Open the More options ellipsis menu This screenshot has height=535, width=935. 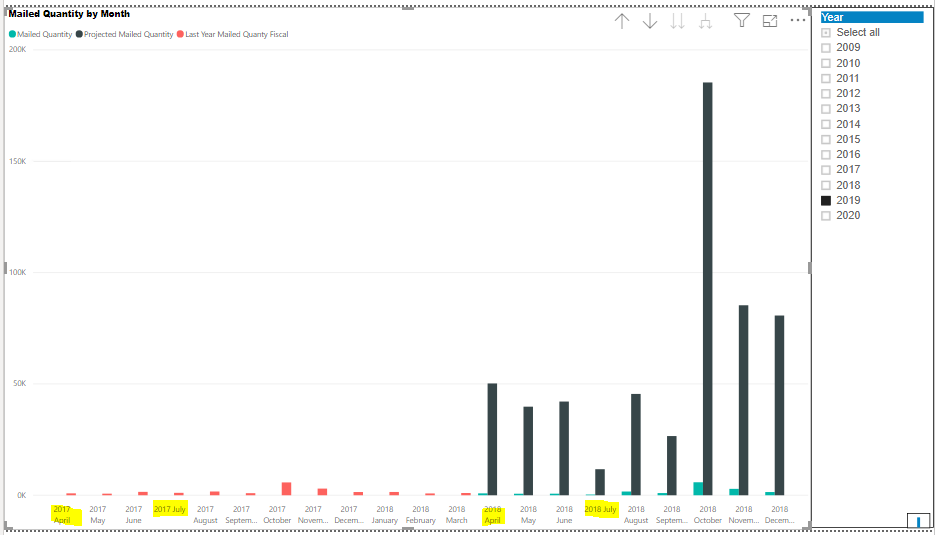[798, 20]
